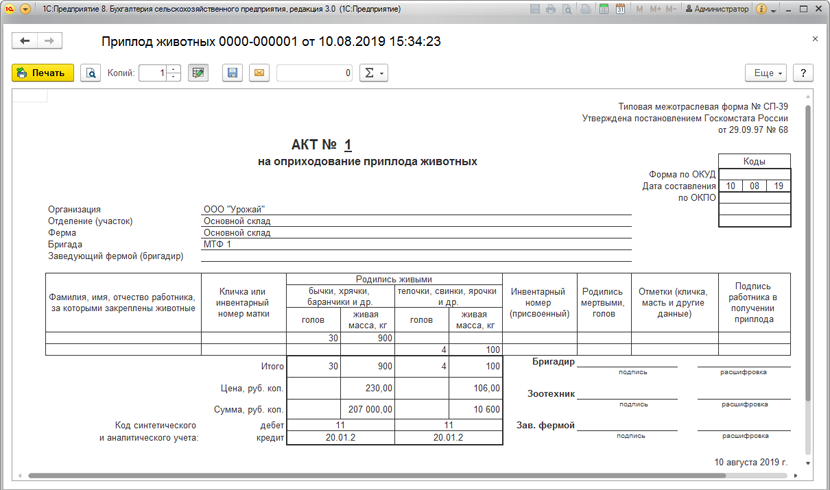Click the Зоотехник signature label
Viewport: 830px width, 490px height.
click(x=551, y=393)
